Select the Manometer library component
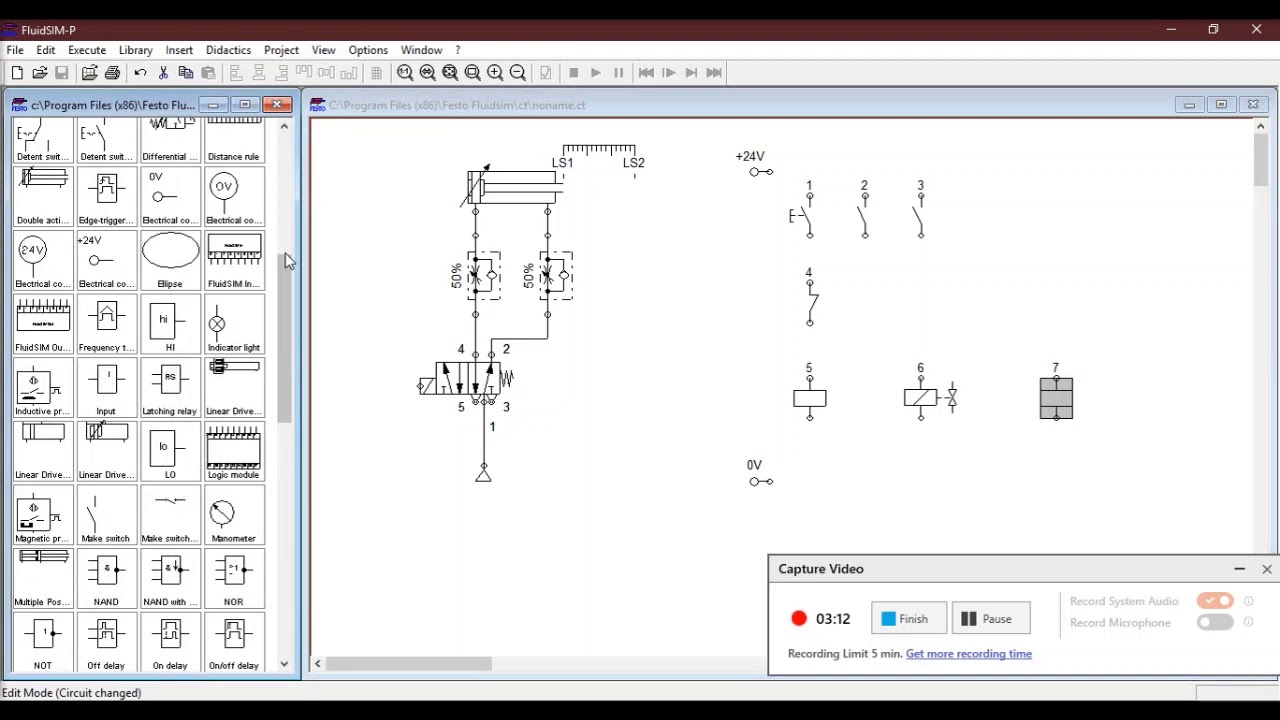The height and width of the screenshot is (720, 1280). (234, 516)
